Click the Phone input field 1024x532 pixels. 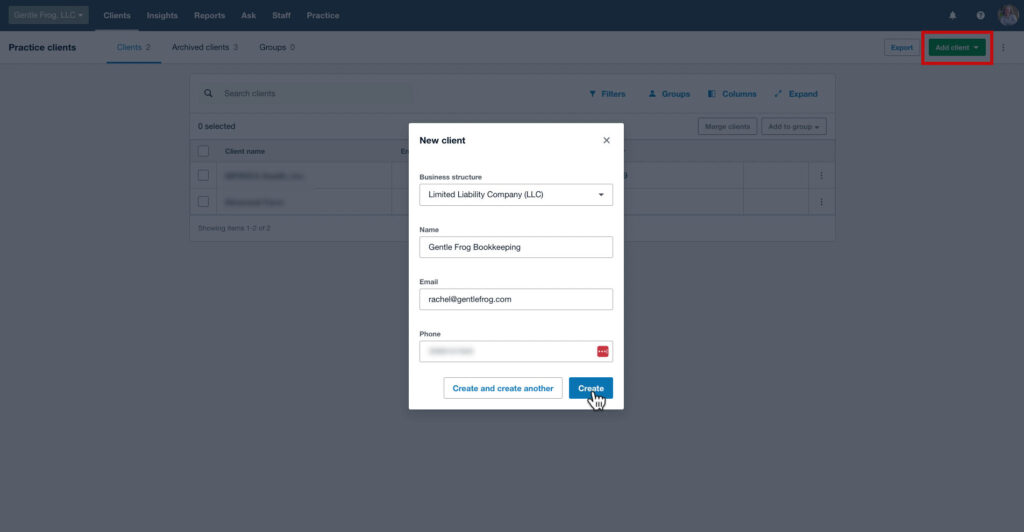click(x=516, y=351)
